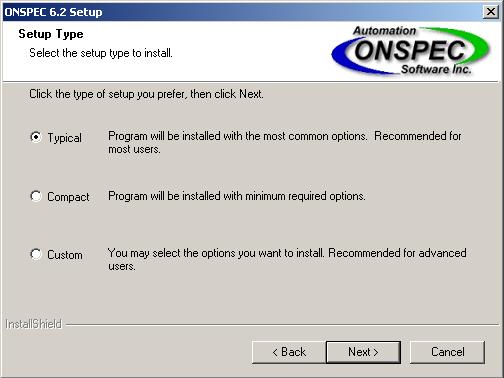Click the advanced users description text
Image resolution: width=504 pixels, height=378 pixels.
coord(287,259)
